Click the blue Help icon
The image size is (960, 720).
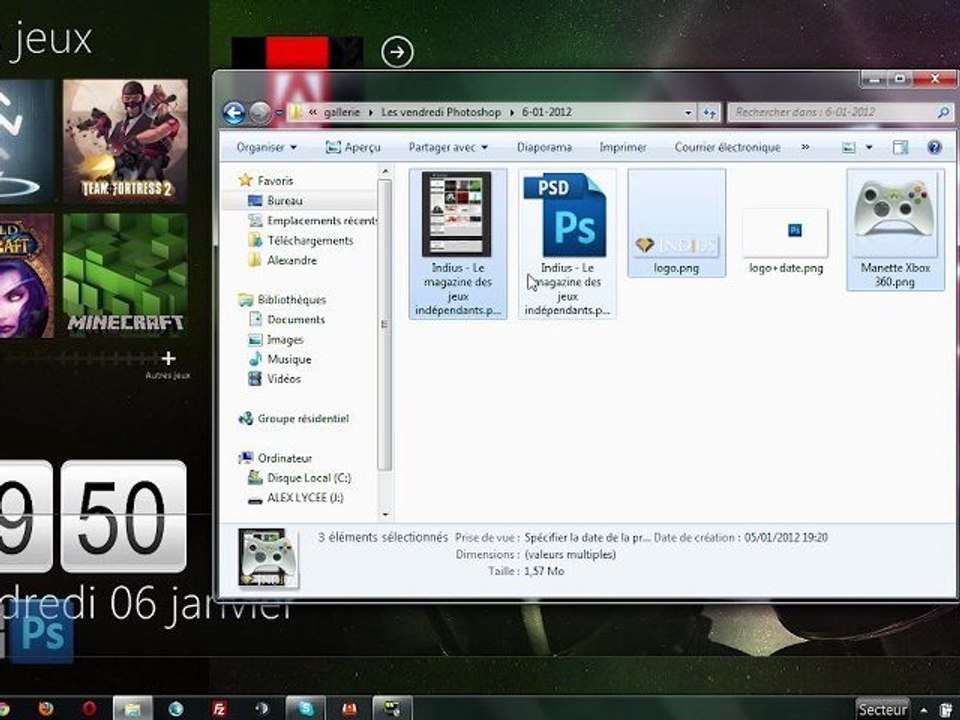[934, 148]
